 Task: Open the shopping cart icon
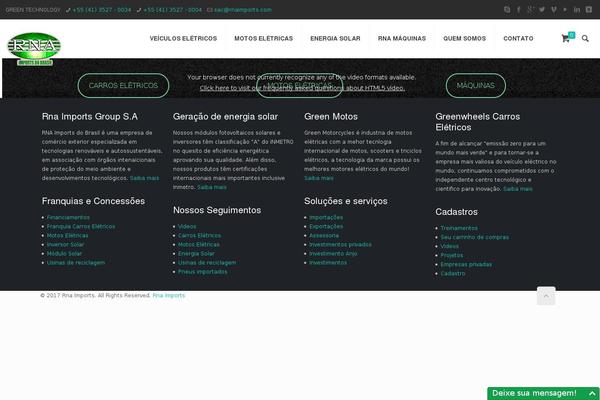coord(566,38)
